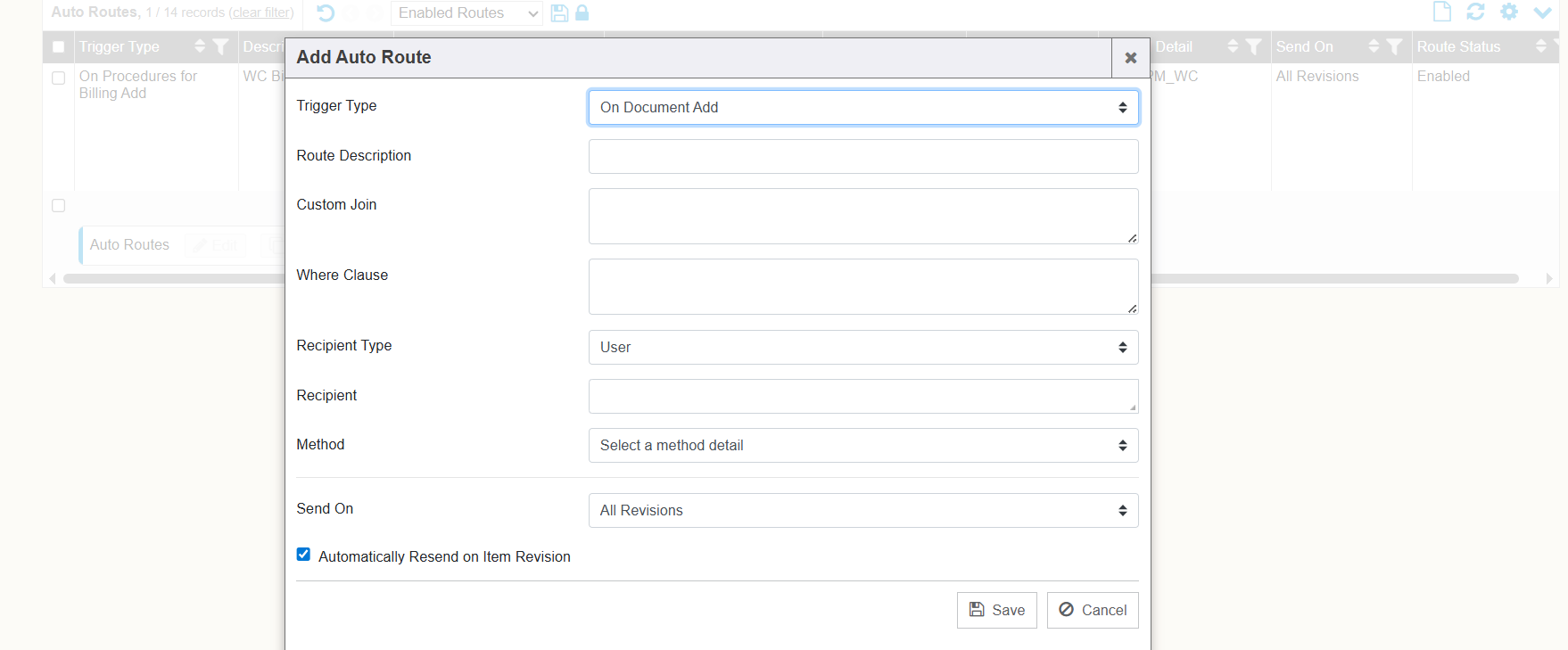Expand the Send On dropdown in dialog

pyautogui.click(x=862, y=511)
